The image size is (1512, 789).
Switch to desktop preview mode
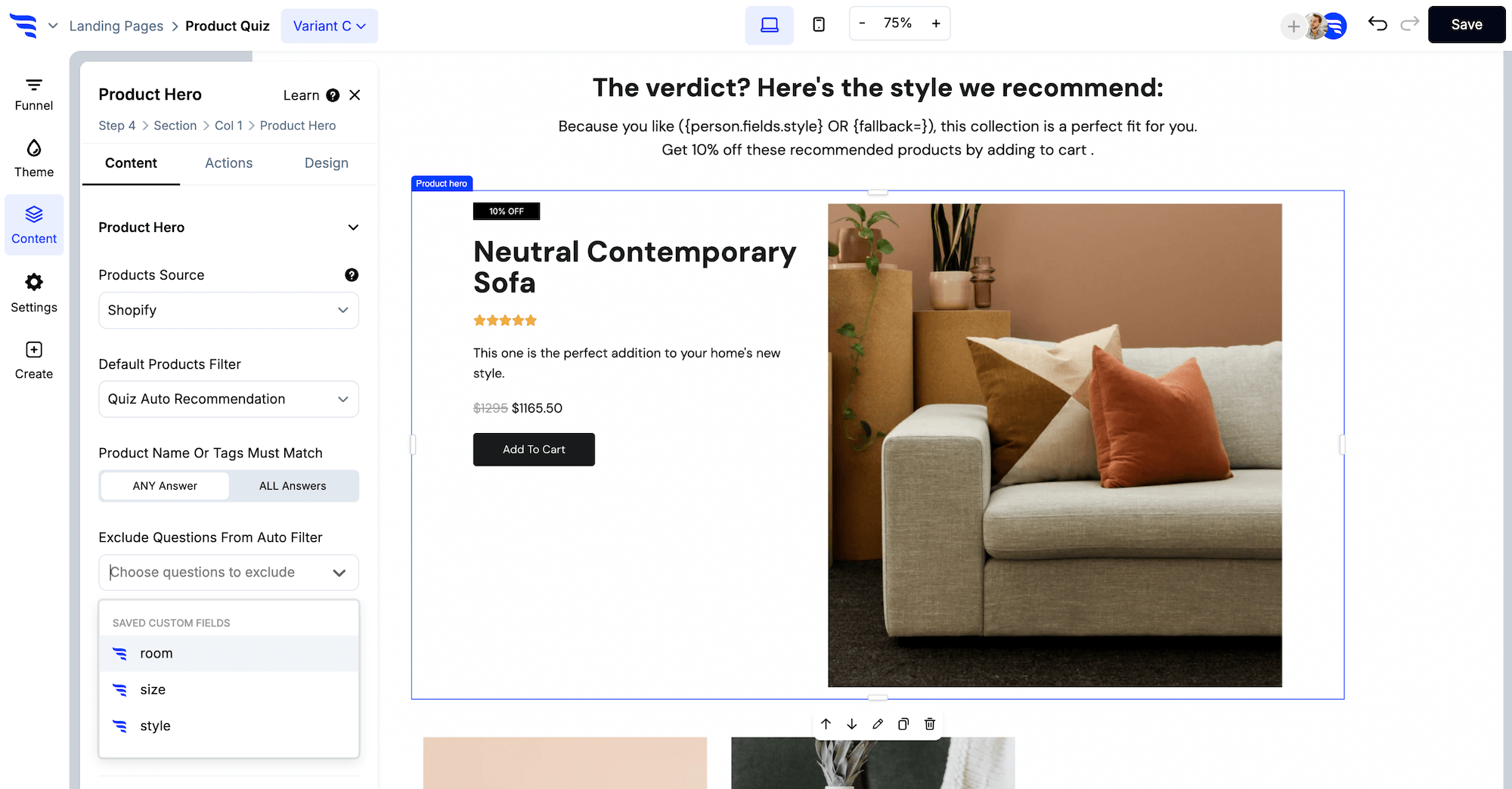click(770, 25)
